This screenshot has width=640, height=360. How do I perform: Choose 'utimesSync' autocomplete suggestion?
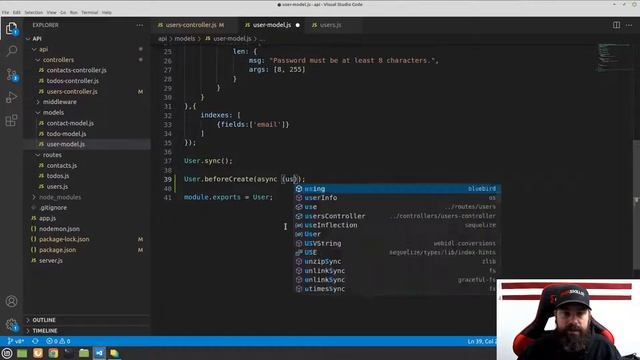coord(398,289)
